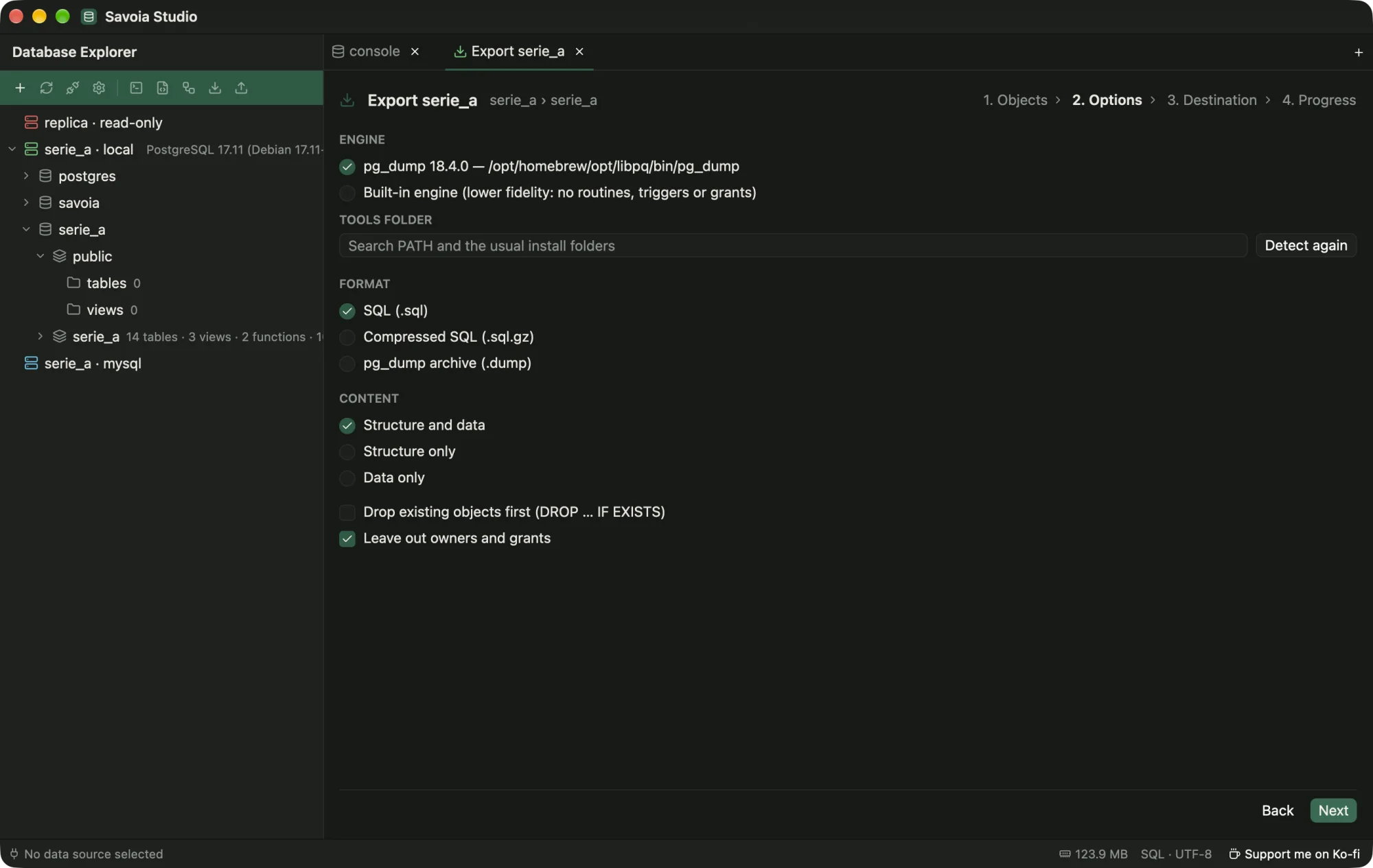Click the SQL file code icon
The width and height of the screenshot is (1373, 868).
(x=163, y=88)
